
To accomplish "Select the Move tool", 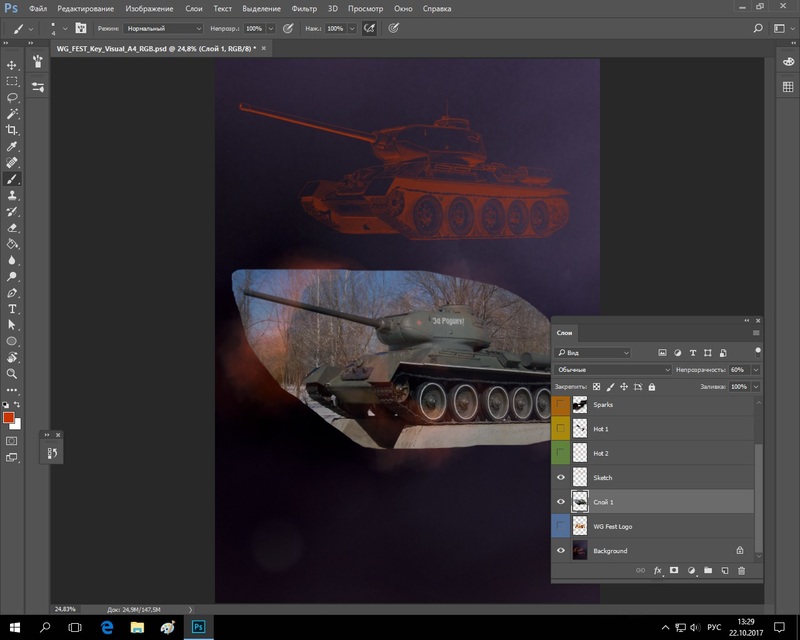I will 12,65.
